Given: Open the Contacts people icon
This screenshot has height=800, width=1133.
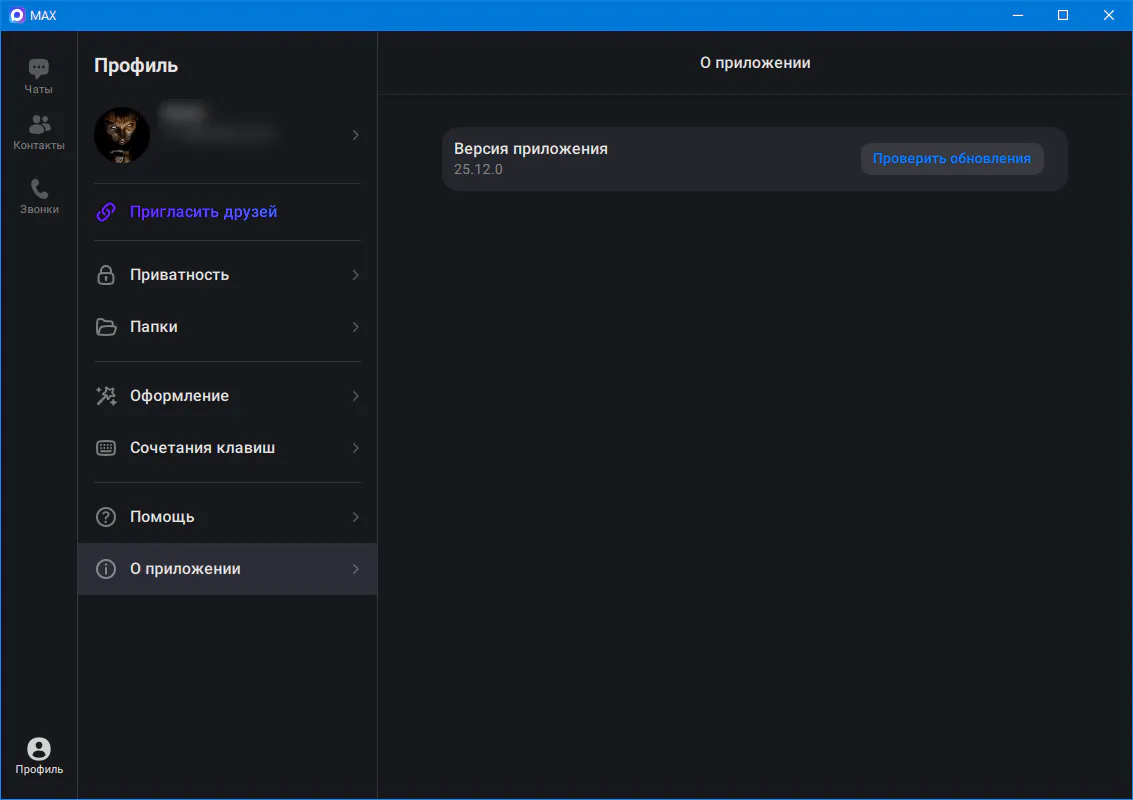Looking at the screenshot, I should coord(39,125).
